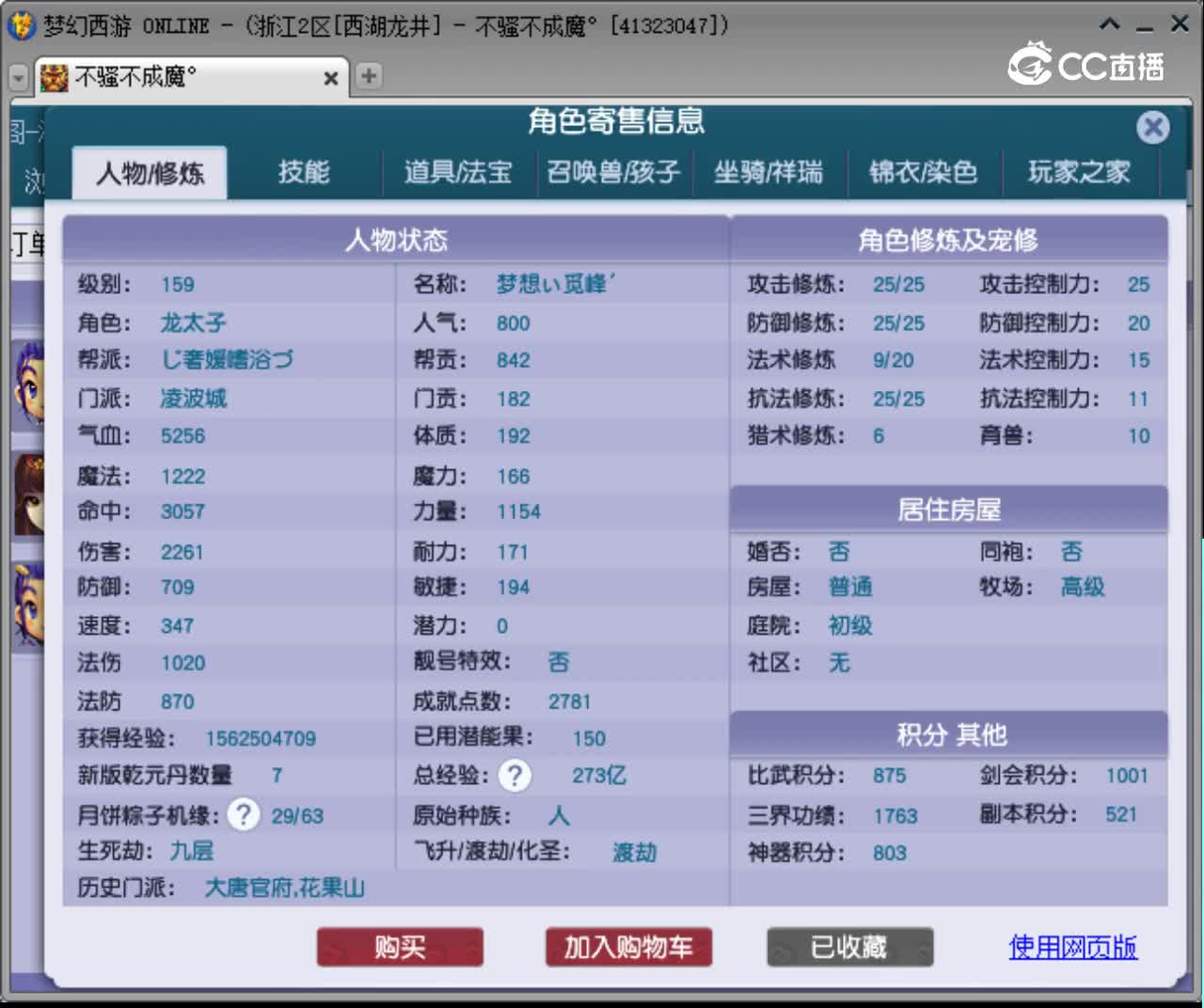This screenshot has height=1008, width=1204.
Task: Select the 不骚不成魔° window tab
Action: 191,77
